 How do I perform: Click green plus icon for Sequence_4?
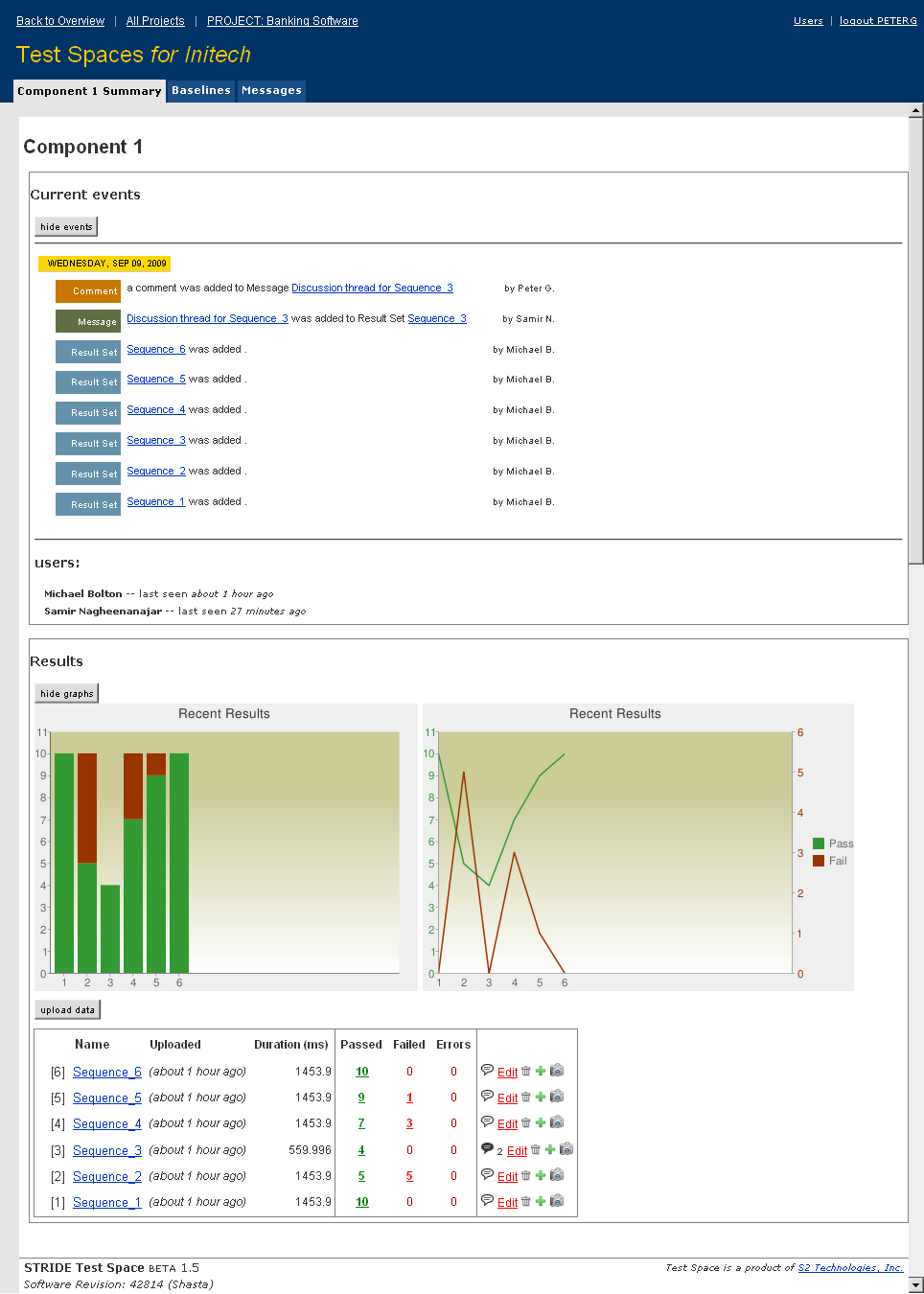(x=541, y=1122)
